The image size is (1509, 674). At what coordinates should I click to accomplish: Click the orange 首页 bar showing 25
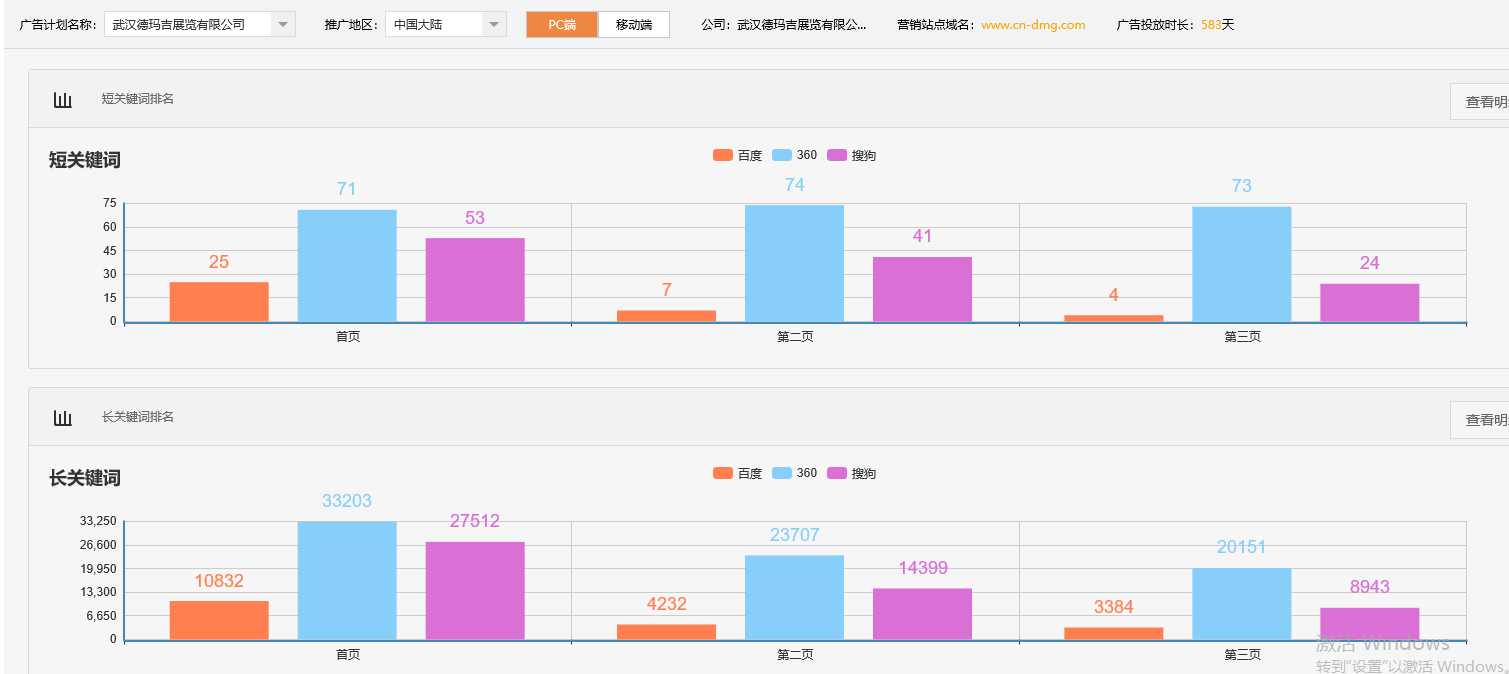(218, 300)
